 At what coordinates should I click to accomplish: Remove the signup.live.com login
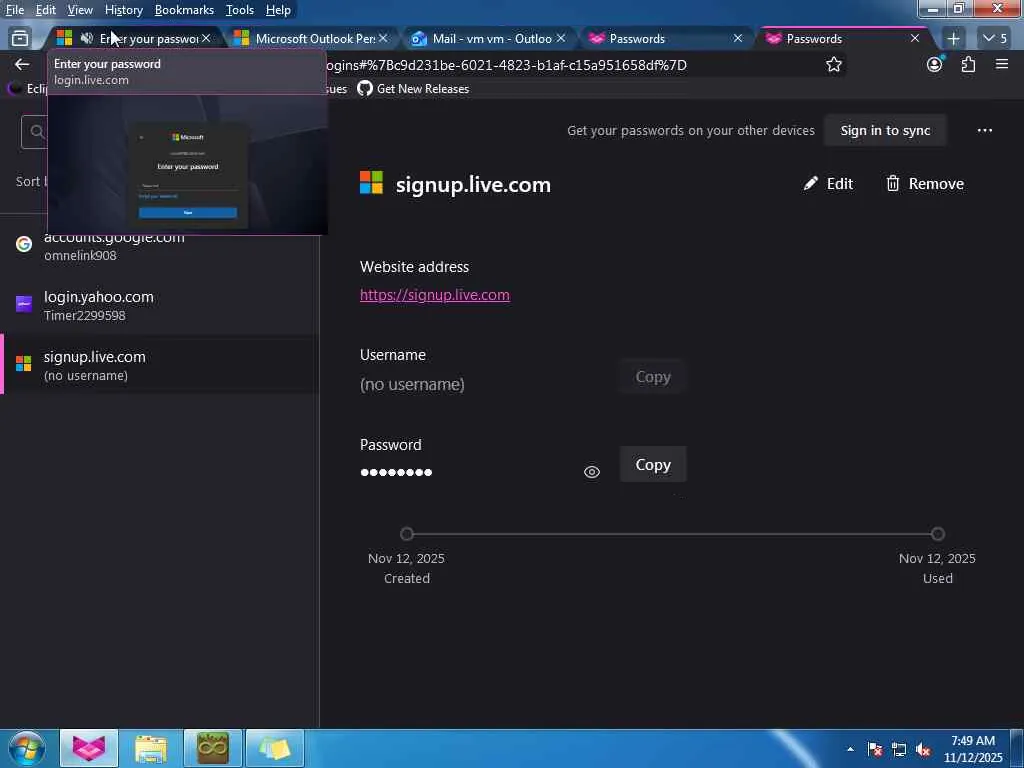pyautogui.click(x=925, y=184)
